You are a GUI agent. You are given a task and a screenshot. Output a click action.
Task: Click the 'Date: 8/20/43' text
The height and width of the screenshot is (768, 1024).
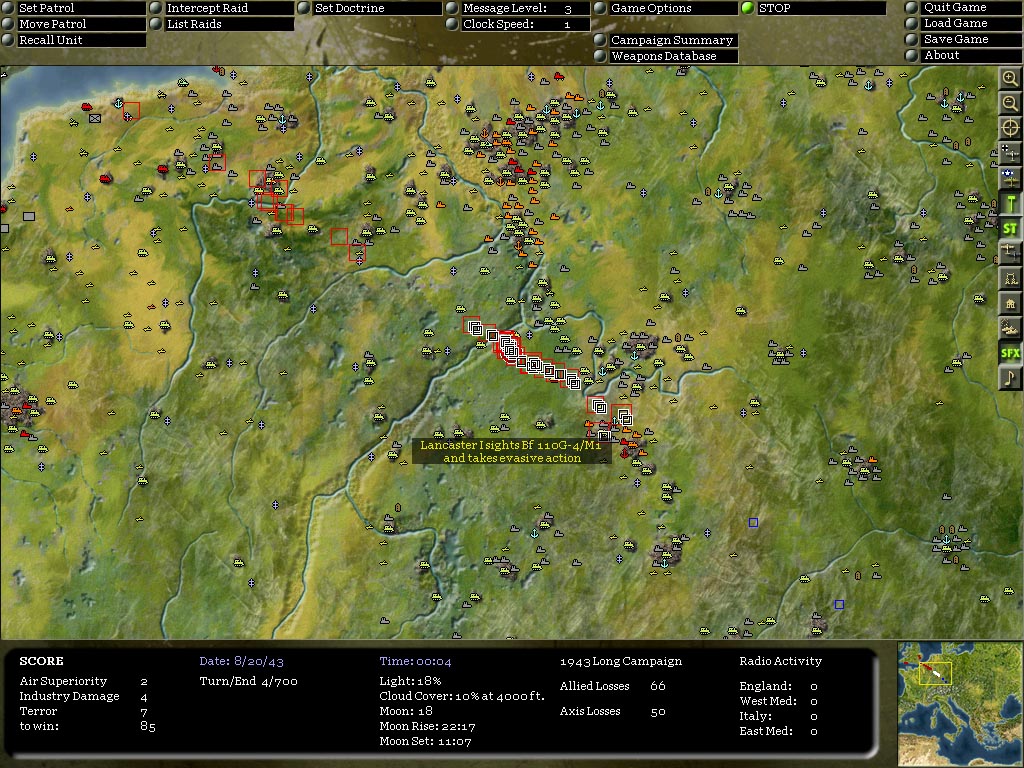coord(242,661)
